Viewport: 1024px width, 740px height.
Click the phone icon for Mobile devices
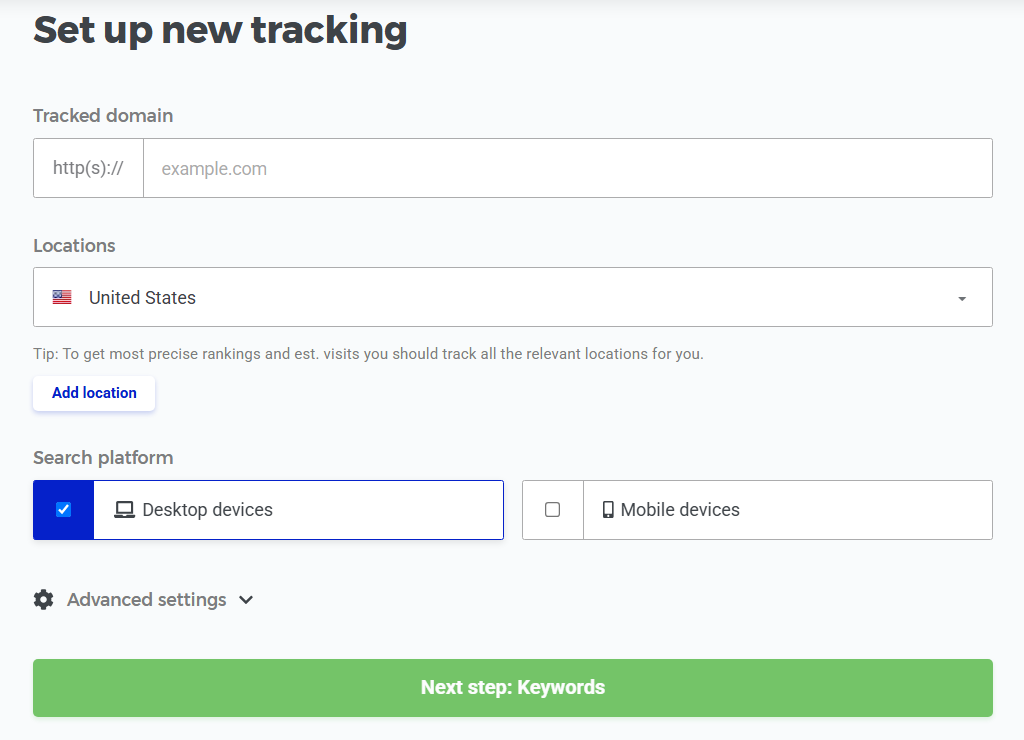pyautogui.click(x=608, y=509)
